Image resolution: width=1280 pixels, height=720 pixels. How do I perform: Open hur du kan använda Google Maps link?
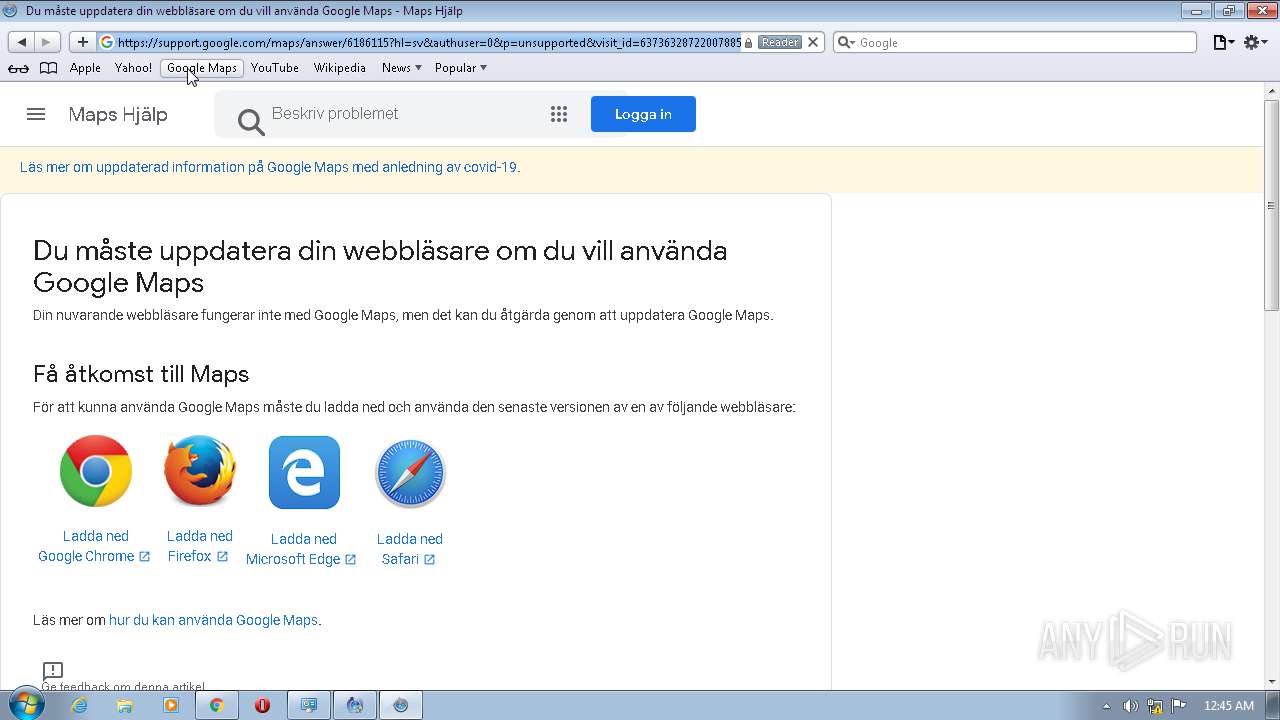point(213,620)
